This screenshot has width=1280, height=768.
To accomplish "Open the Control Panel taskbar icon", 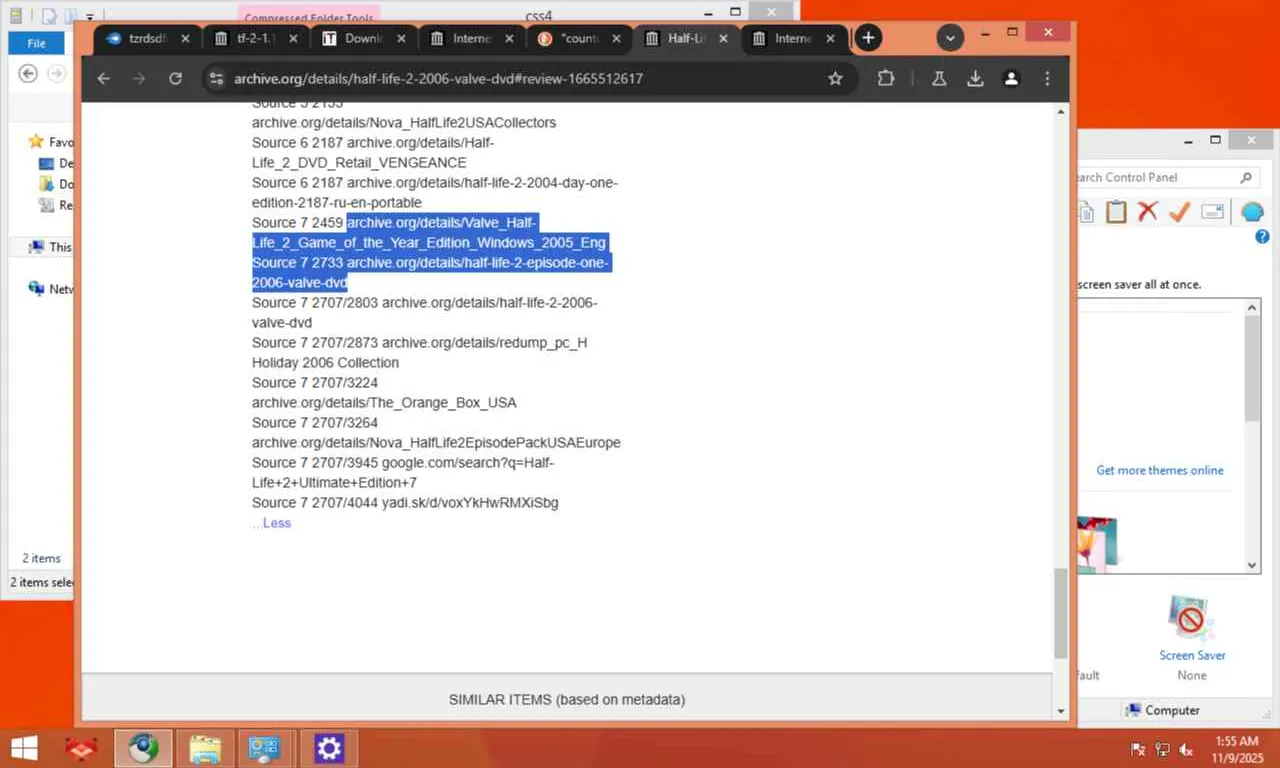I will pyautogui.click(x=264, y=748).
